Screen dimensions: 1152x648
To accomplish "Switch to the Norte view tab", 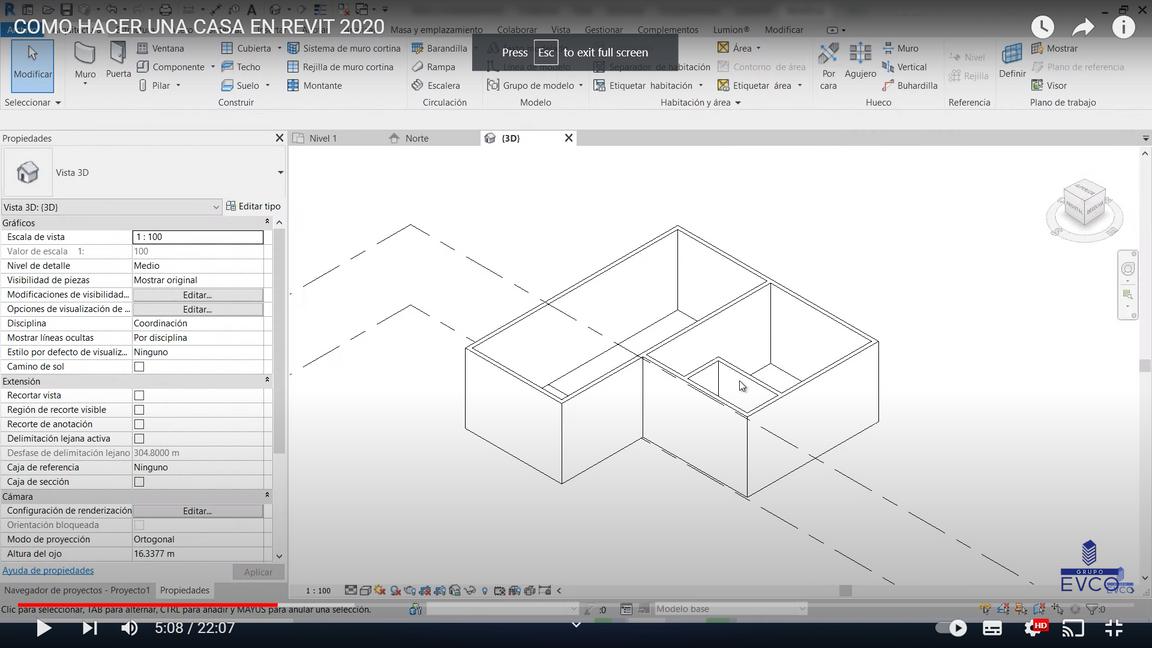I will [x=417, y=138].
